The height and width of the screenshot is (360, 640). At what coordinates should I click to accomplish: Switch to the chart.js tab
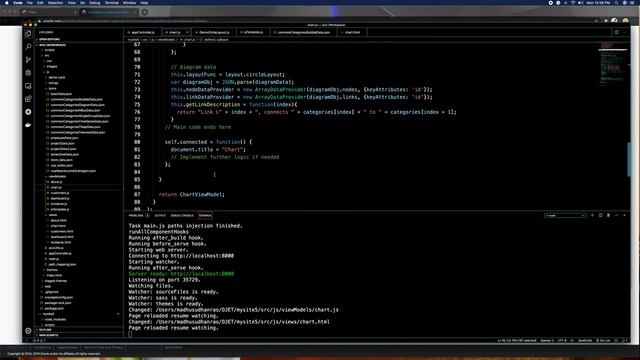[175, 32]
